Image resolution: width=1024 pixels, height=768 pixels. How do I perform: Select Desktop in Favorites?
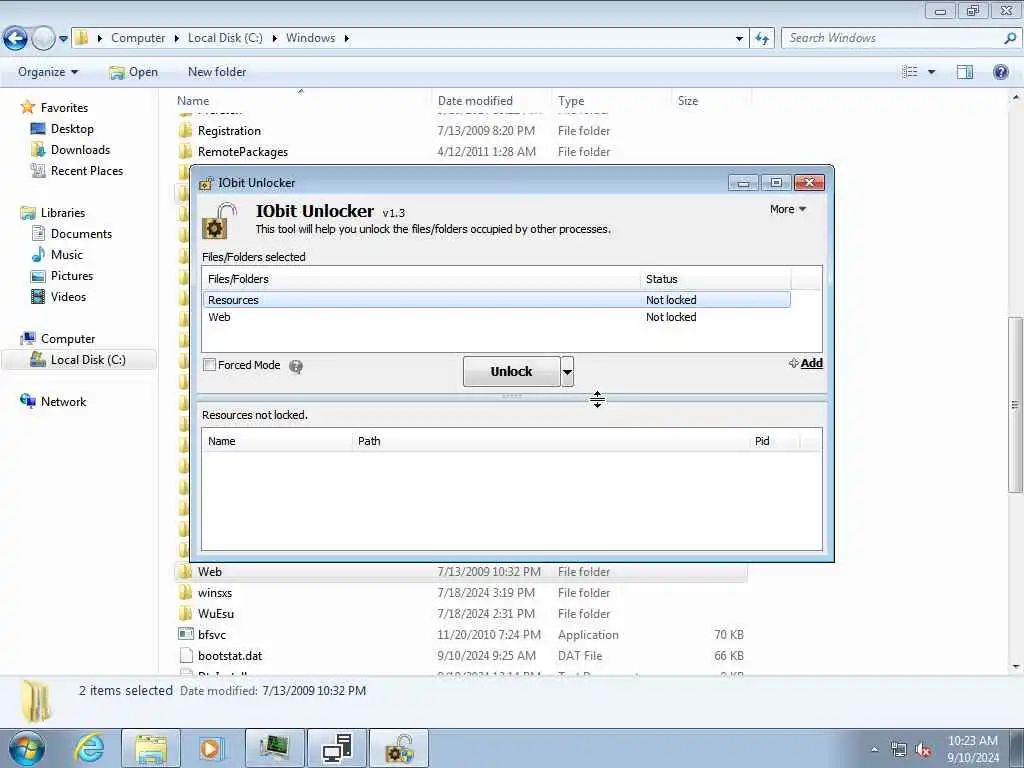tap(72, 129)
